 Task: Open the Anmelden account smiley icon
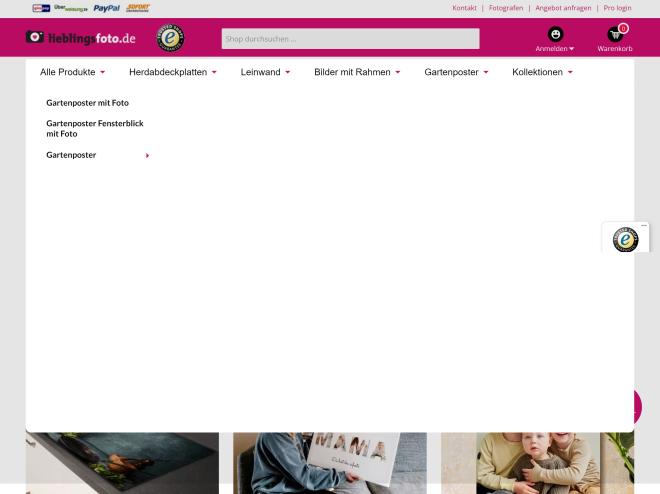[x=555, y=34]
